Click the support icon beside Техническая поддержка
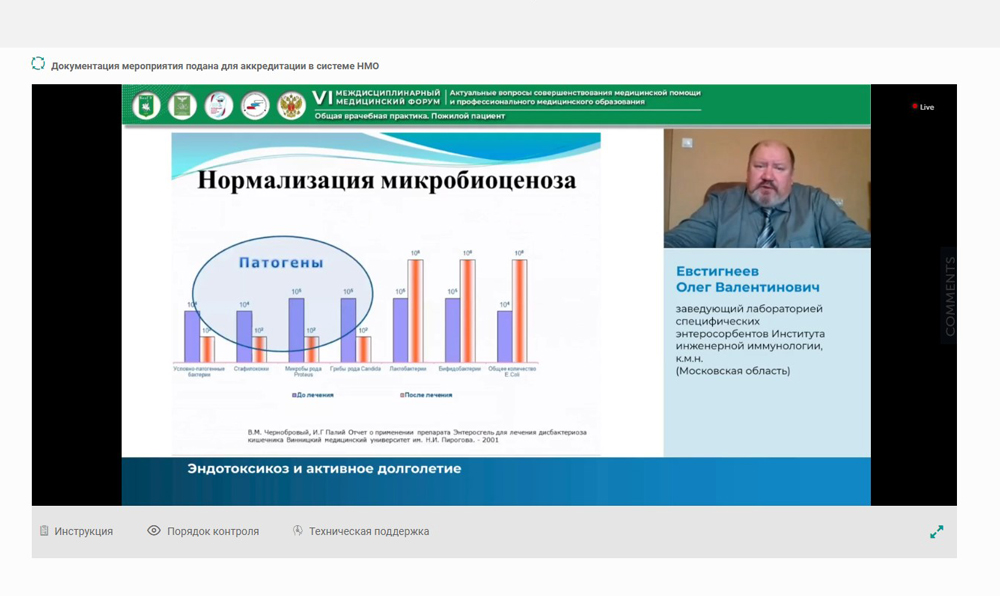This screenshot has height=596, width=1000. pos(298,531)
